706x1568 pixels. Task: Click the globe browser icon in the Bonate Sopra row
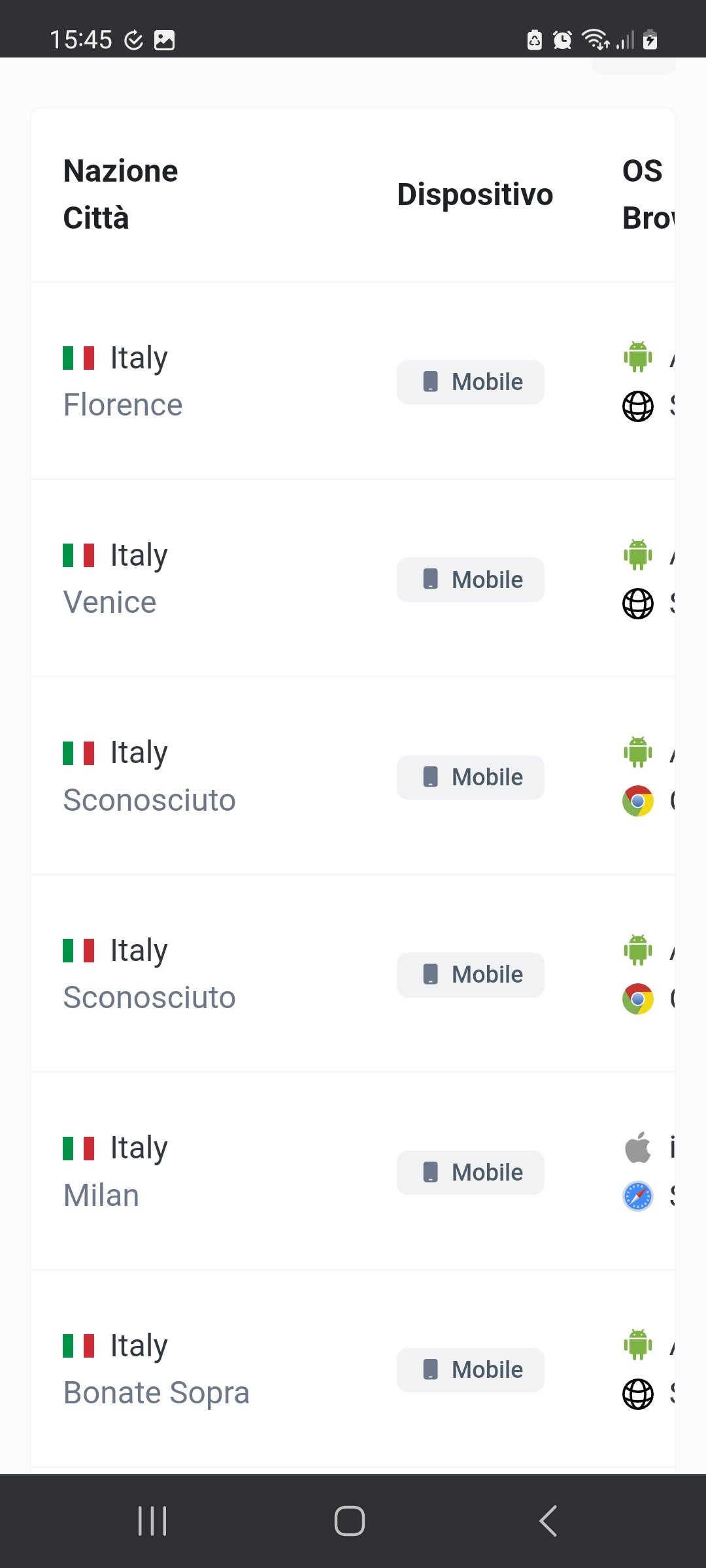click(x=638, y=1394)
